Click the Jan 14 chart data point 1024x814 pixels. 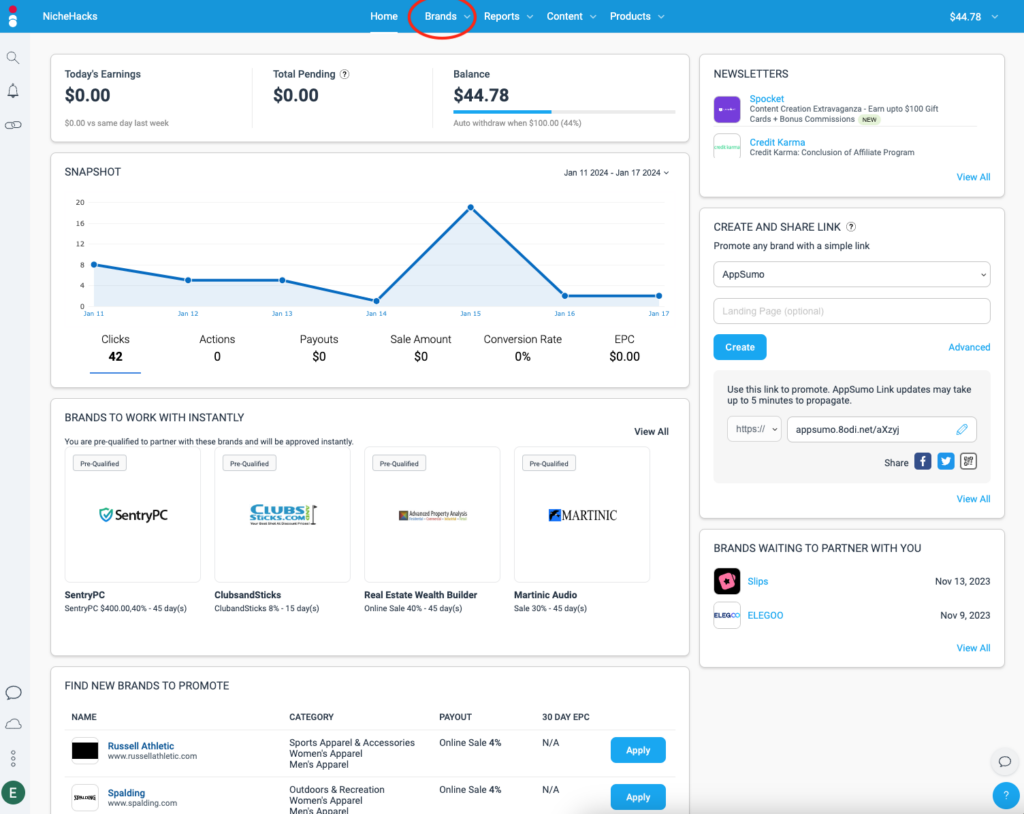tap(376, 301)
